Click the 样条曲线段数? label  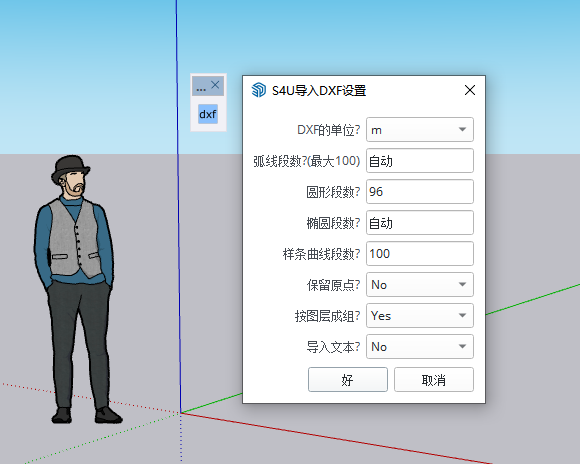point(321,254)
